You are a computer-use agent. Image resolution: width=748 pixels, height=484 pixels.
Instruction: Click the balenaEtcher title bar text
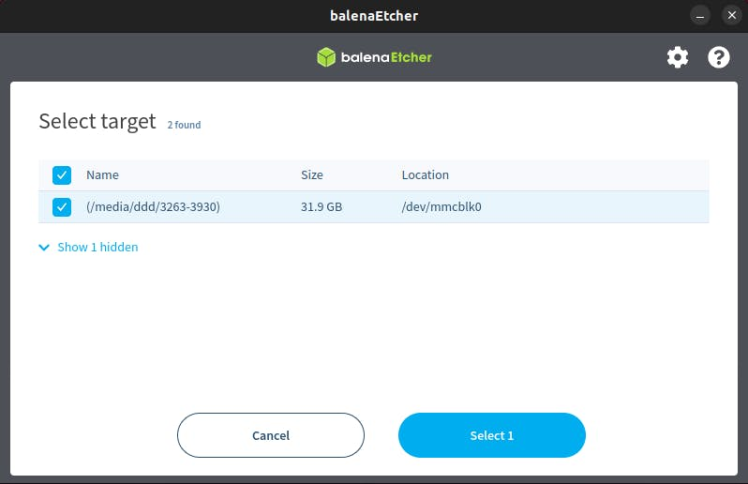point(374,16)
